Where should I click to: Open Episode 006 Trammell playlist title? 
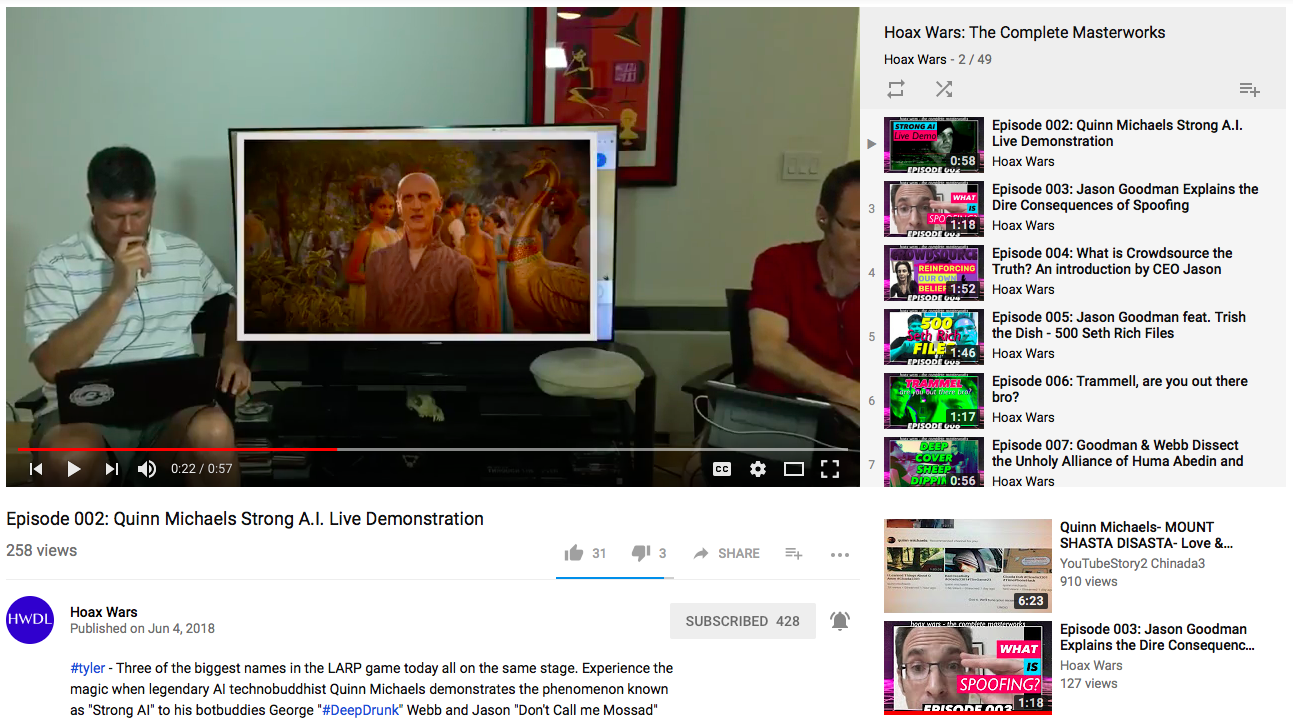click(1120, 389)
